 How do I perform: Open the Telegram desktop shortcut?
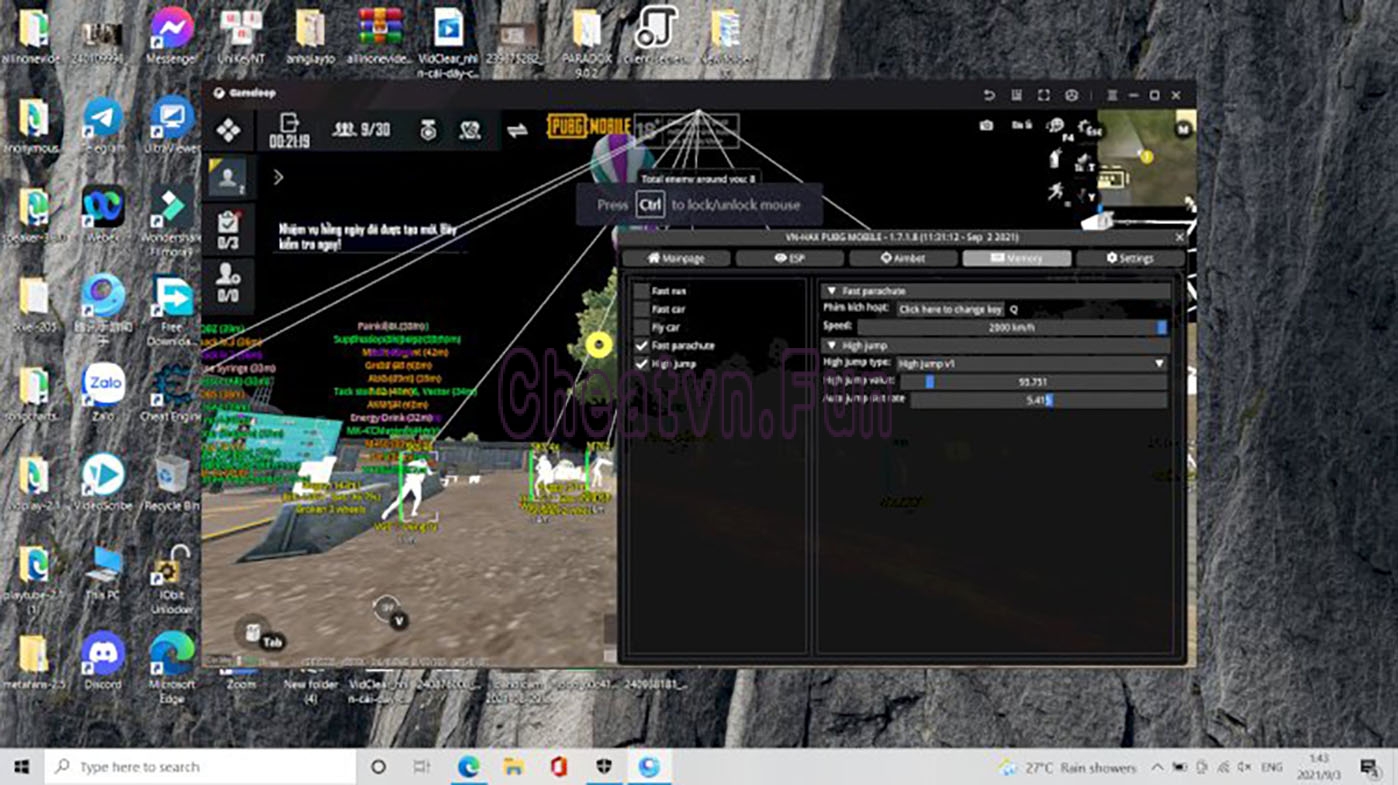tap(103, 119)
